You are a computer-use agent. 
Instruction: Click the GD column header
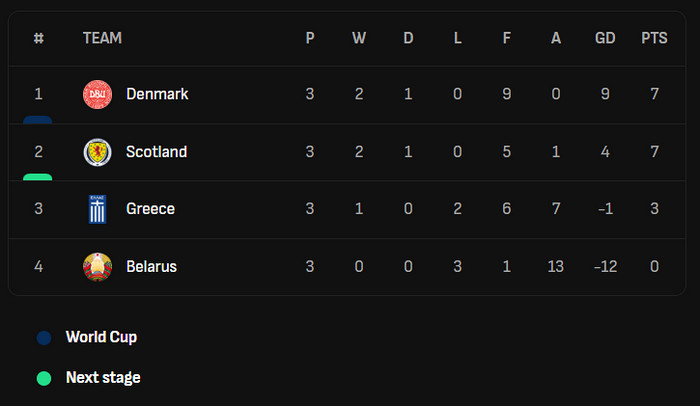(x=605, y=38)
